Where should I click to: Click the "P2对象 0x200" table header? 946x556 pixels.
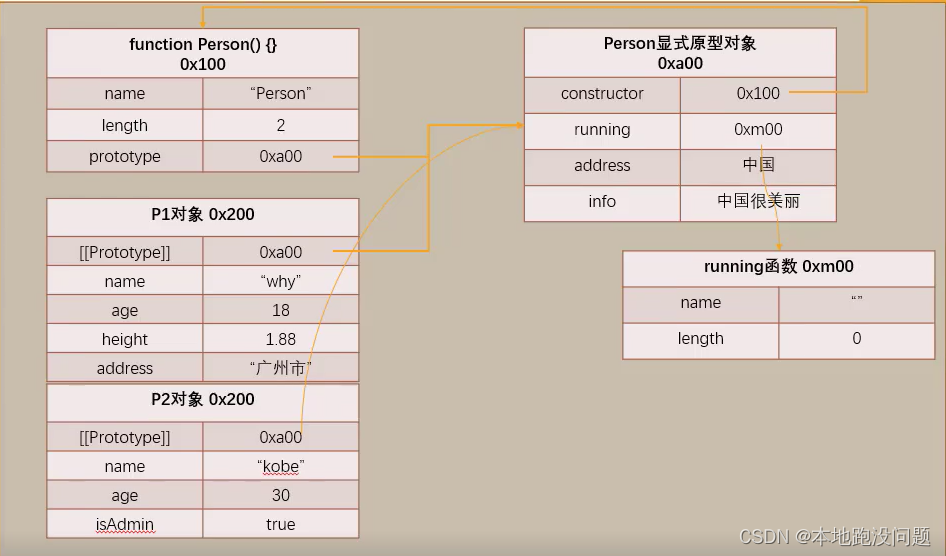click(x=203, y=402)
